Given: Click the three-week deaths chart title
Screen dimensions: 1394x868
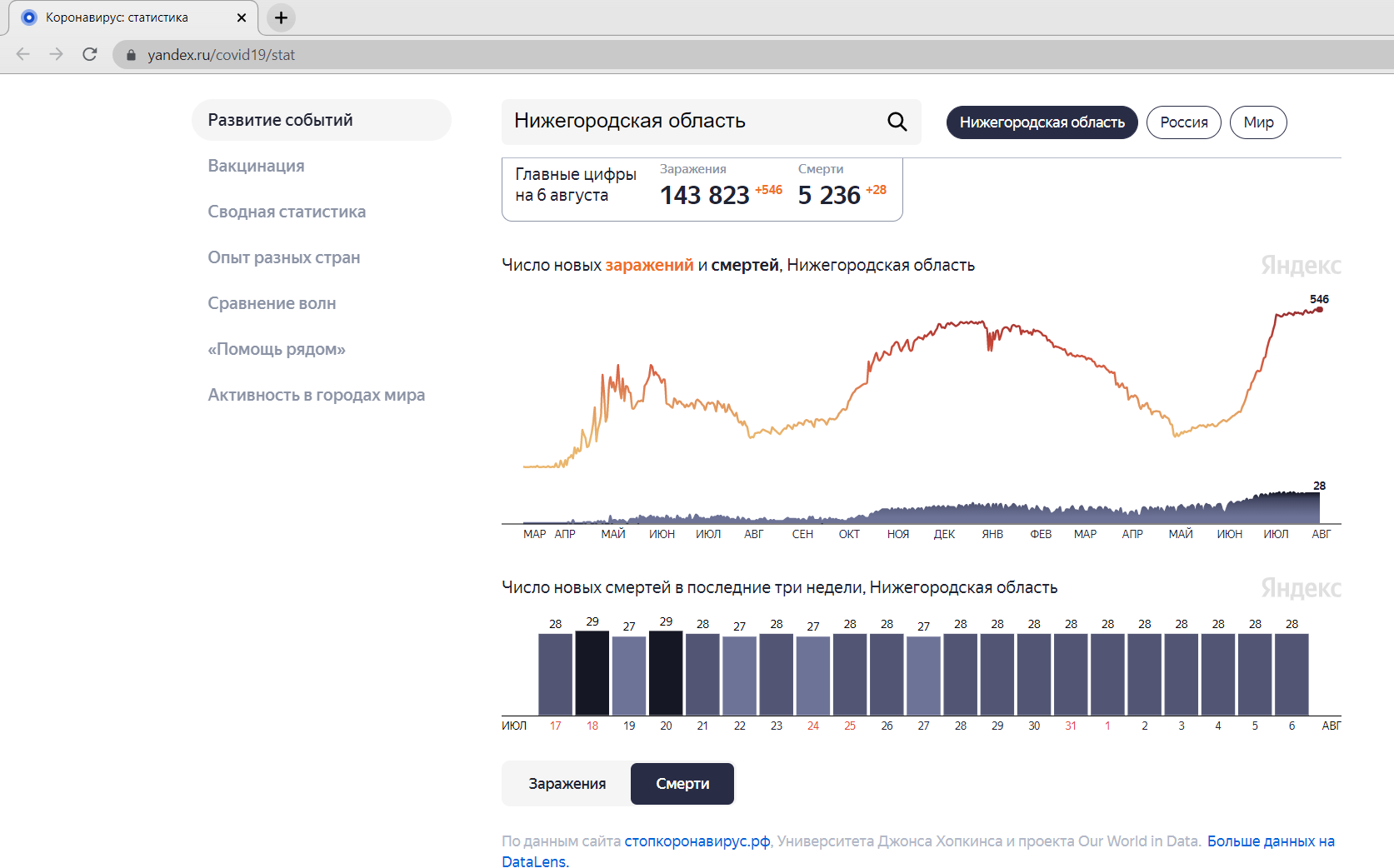Looking at the screenshot, I should [x=779, y=587].
